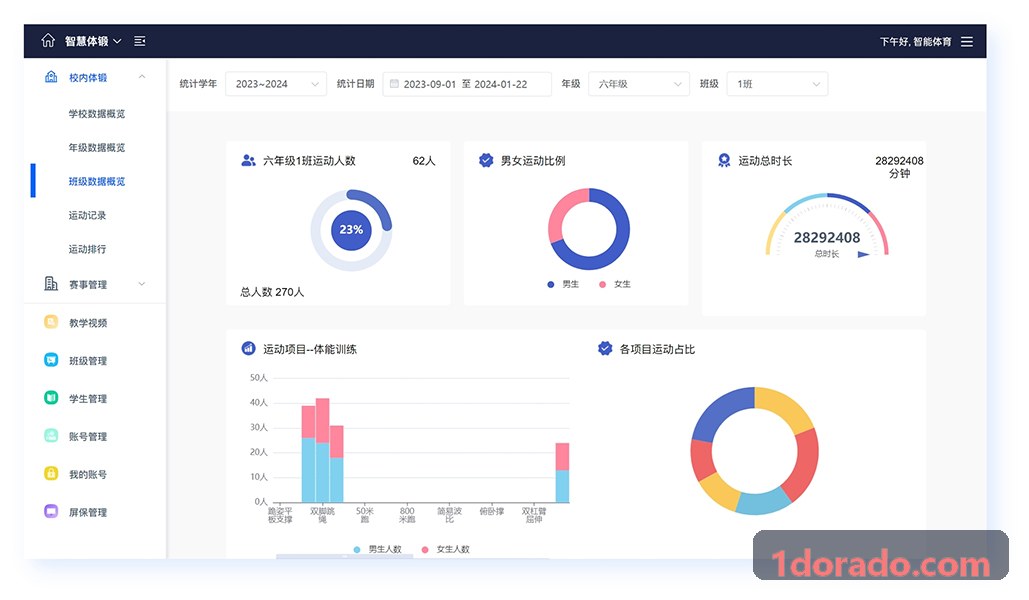Open the 统计学年 2023~2024 dropdown

click(x=276, y=84)
